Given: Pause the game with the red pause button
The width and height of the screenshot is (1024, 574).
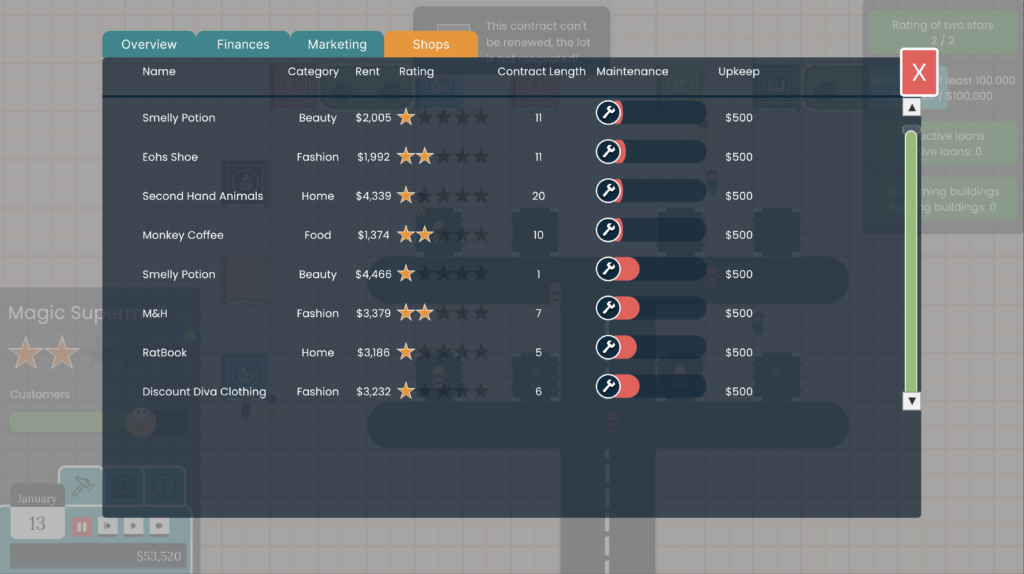Looking at the screenshot, I should (x=82, y=525).
